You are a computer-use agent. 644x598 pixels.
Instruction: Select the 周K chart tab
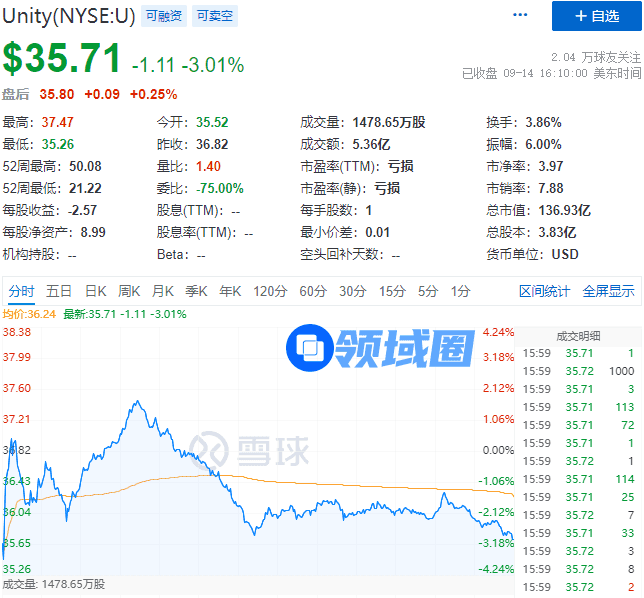click(x=129, y=291)
